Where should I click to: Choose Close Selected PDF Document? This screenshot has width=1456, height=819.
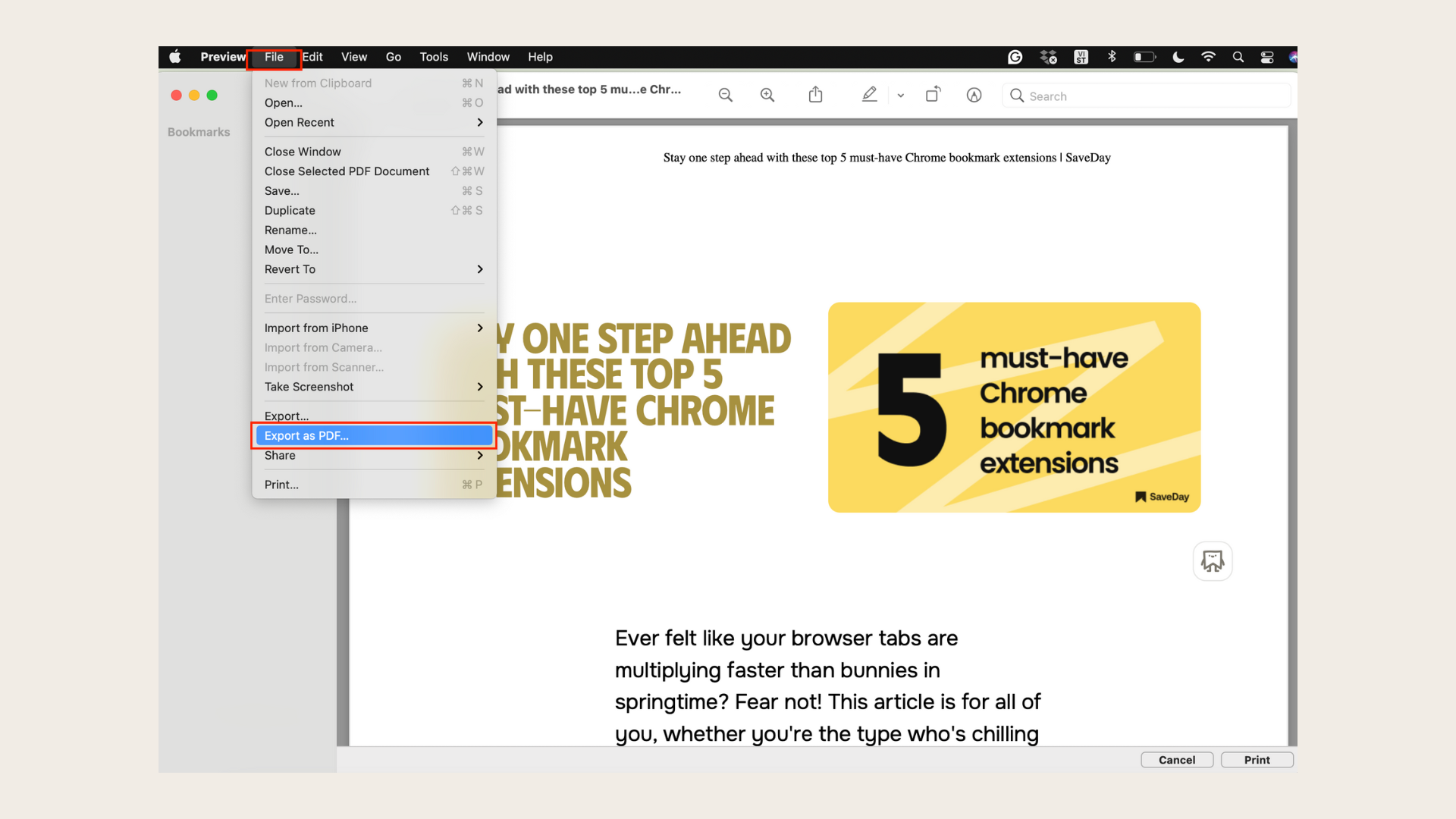tap(374, 171)
